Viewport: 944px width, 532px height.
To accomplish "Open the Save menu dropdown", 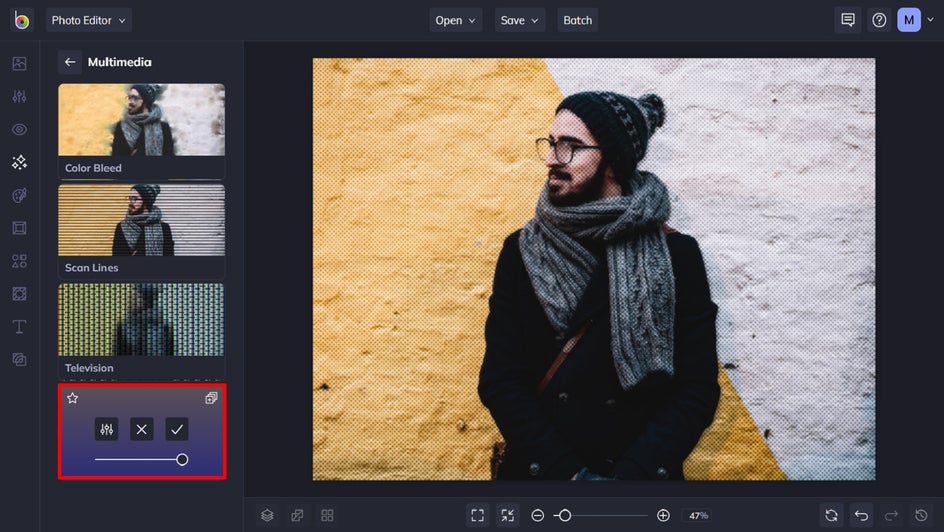I will pos(520,20).
